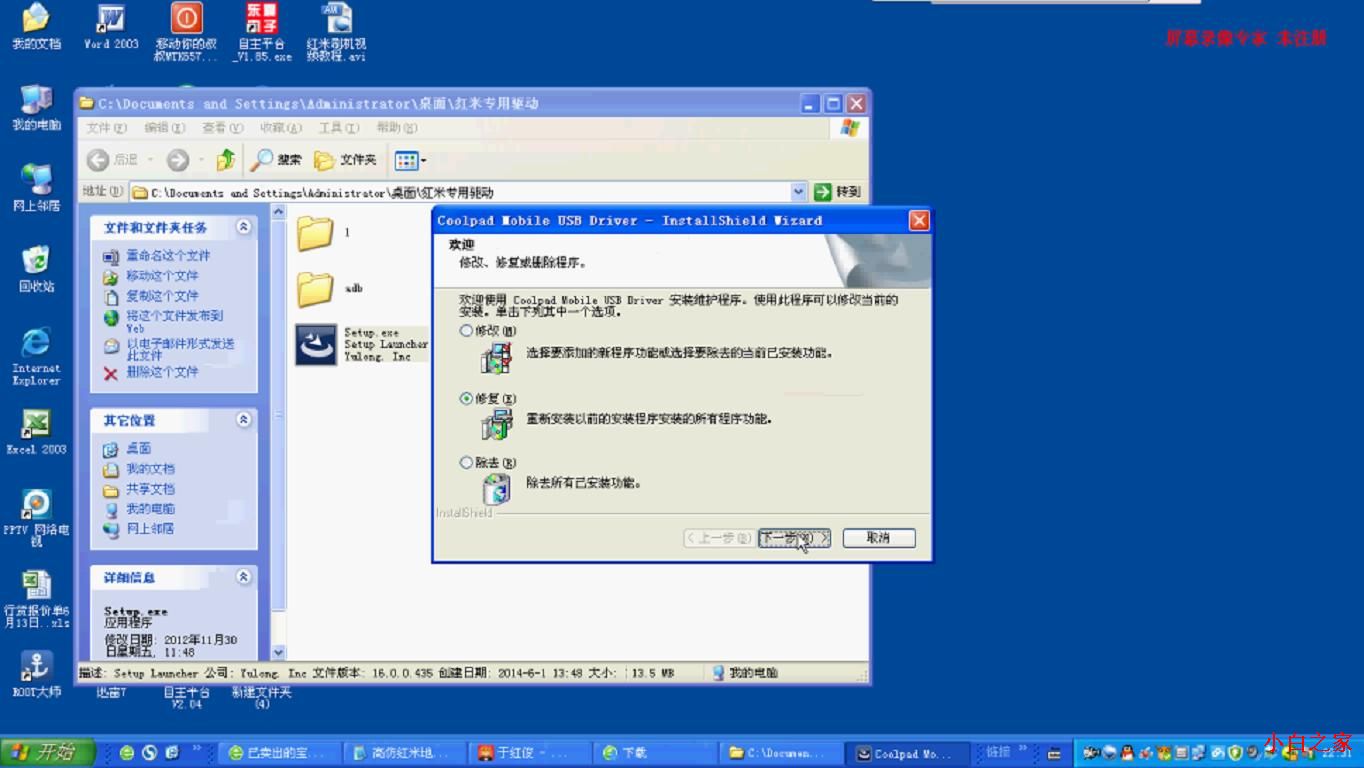Open the 收藏 menu in Explorer

point(280,128)
